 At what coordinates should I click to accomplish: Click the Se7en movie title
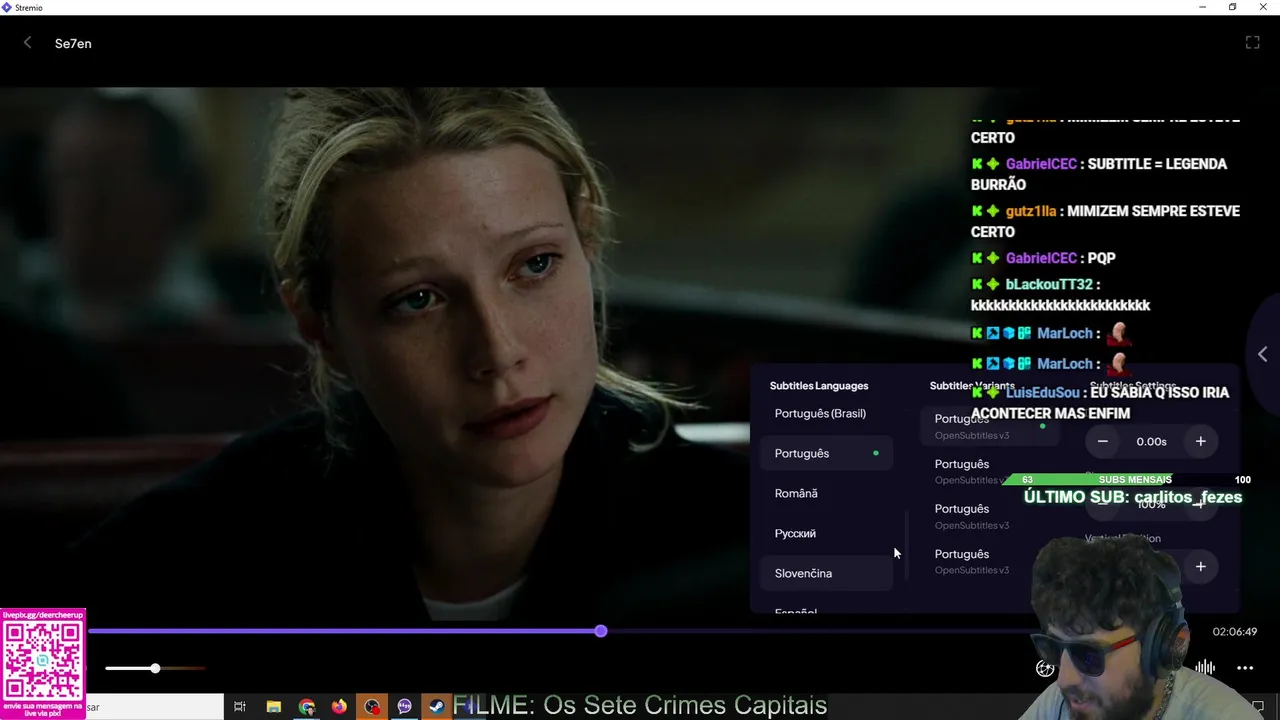click(73, 43)
